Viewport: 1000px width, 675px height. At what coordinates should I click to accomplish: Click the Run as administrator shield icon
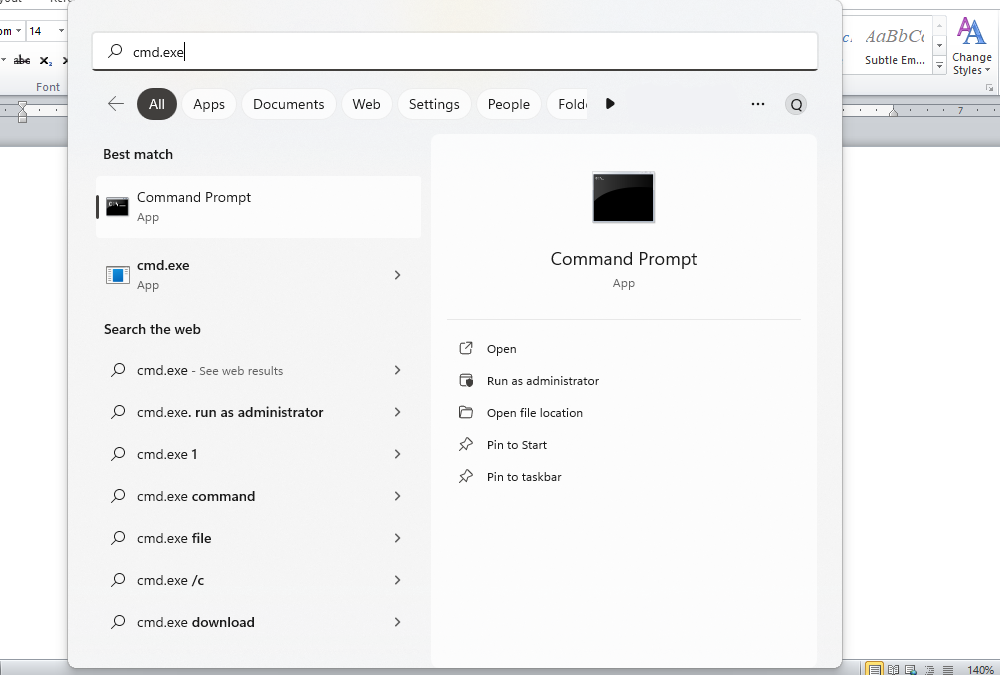pyautogui.click(x=466, y=380)
